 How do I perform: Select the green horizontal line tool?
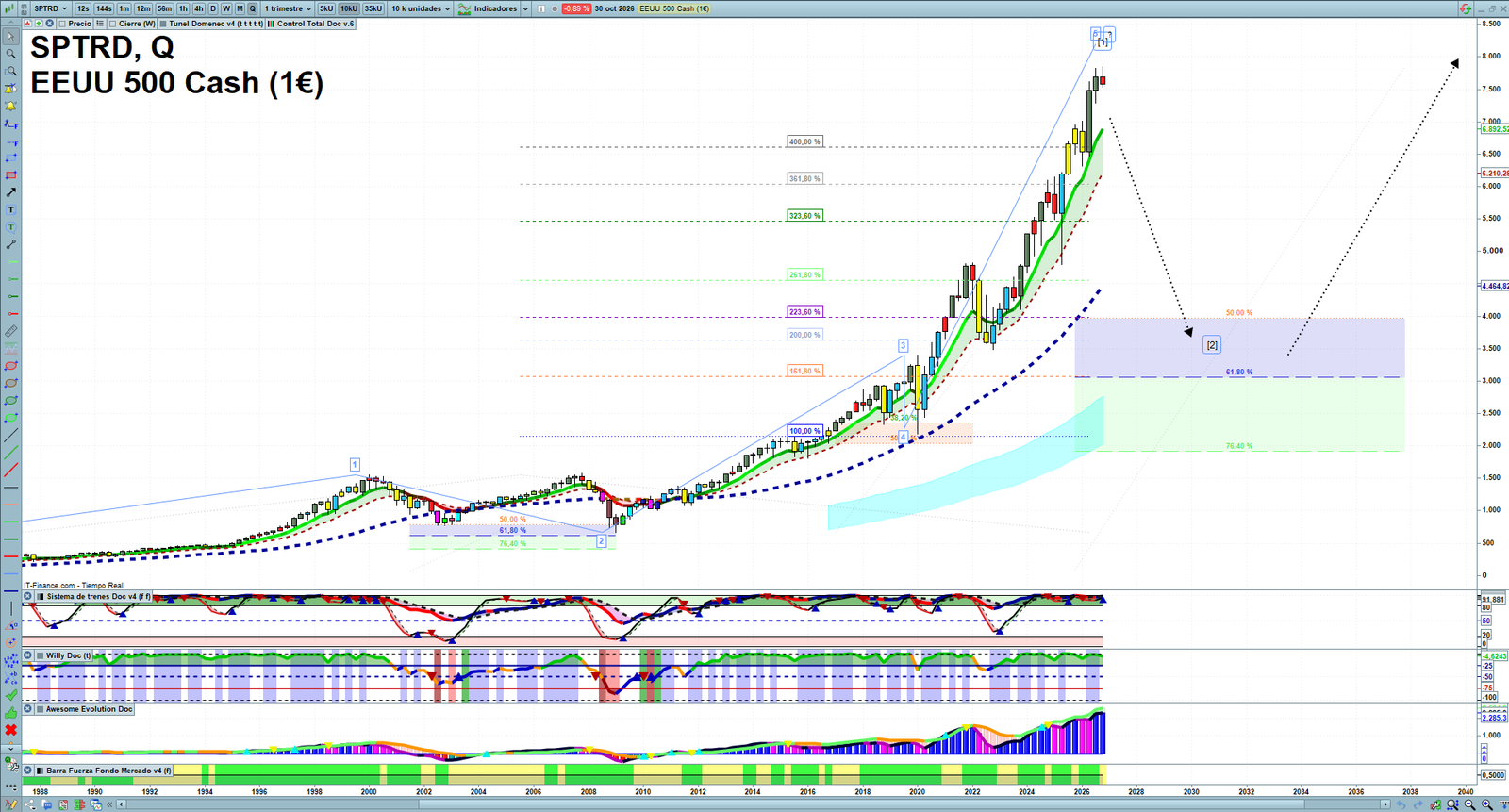pos(11,522)
